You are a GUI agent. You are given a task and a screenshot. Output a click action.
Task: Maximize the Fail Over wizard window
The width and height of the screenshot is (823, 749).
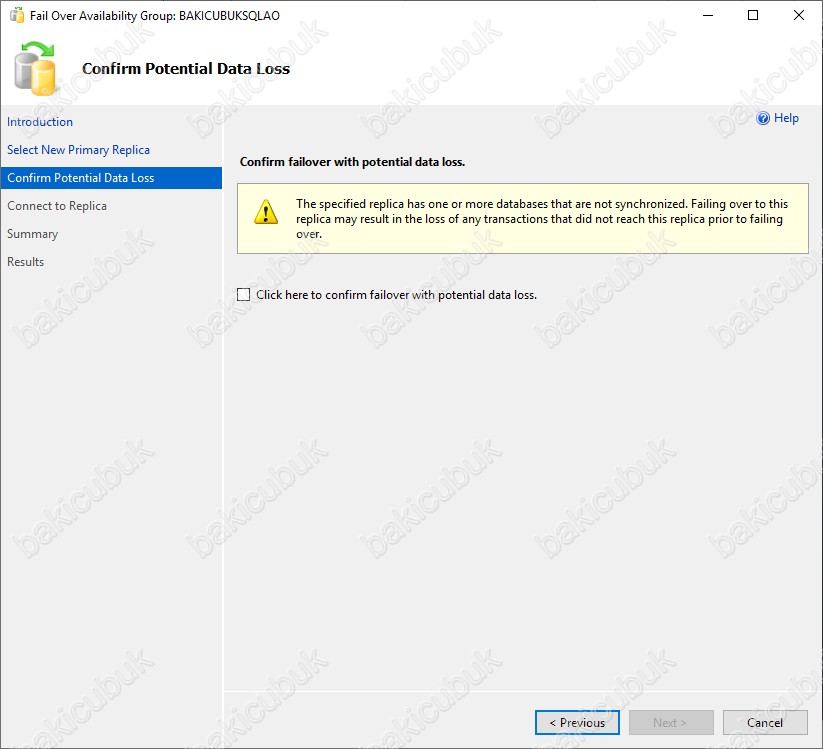point(753,15)
